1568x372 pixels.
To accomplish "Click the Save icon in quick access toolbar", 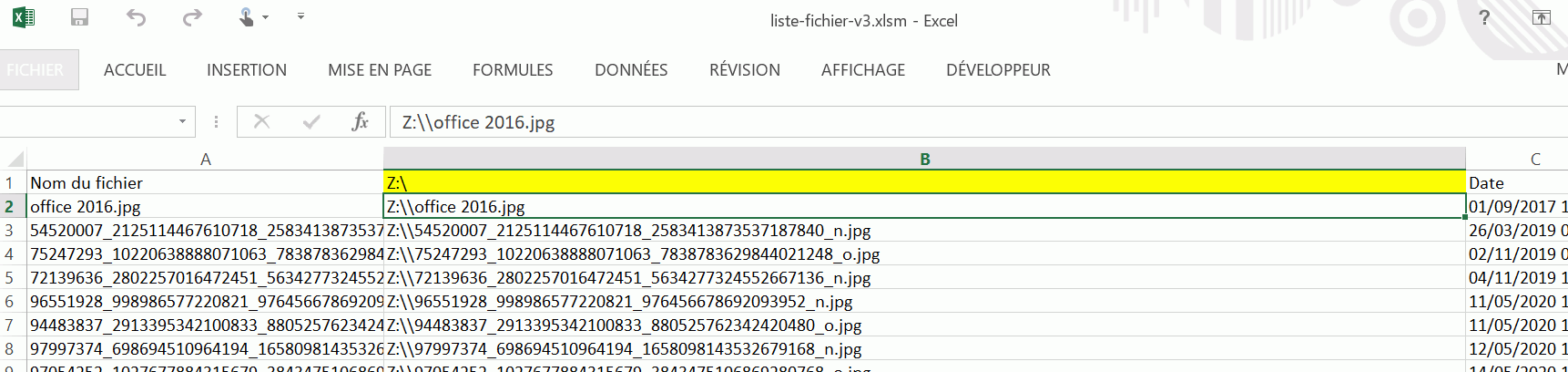I will pos(79,17).
